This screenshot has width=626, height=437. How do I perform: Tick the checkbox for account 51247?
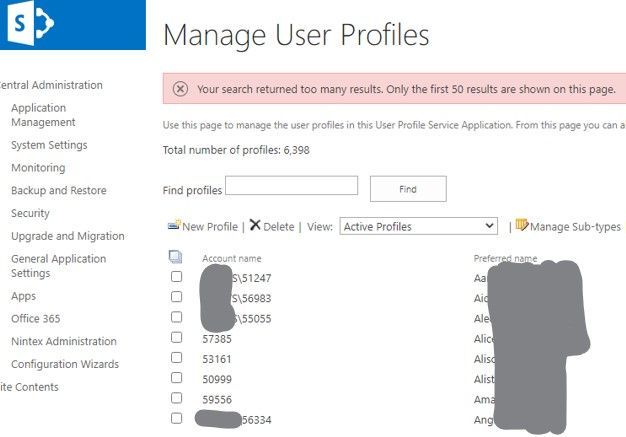point(177,276)
